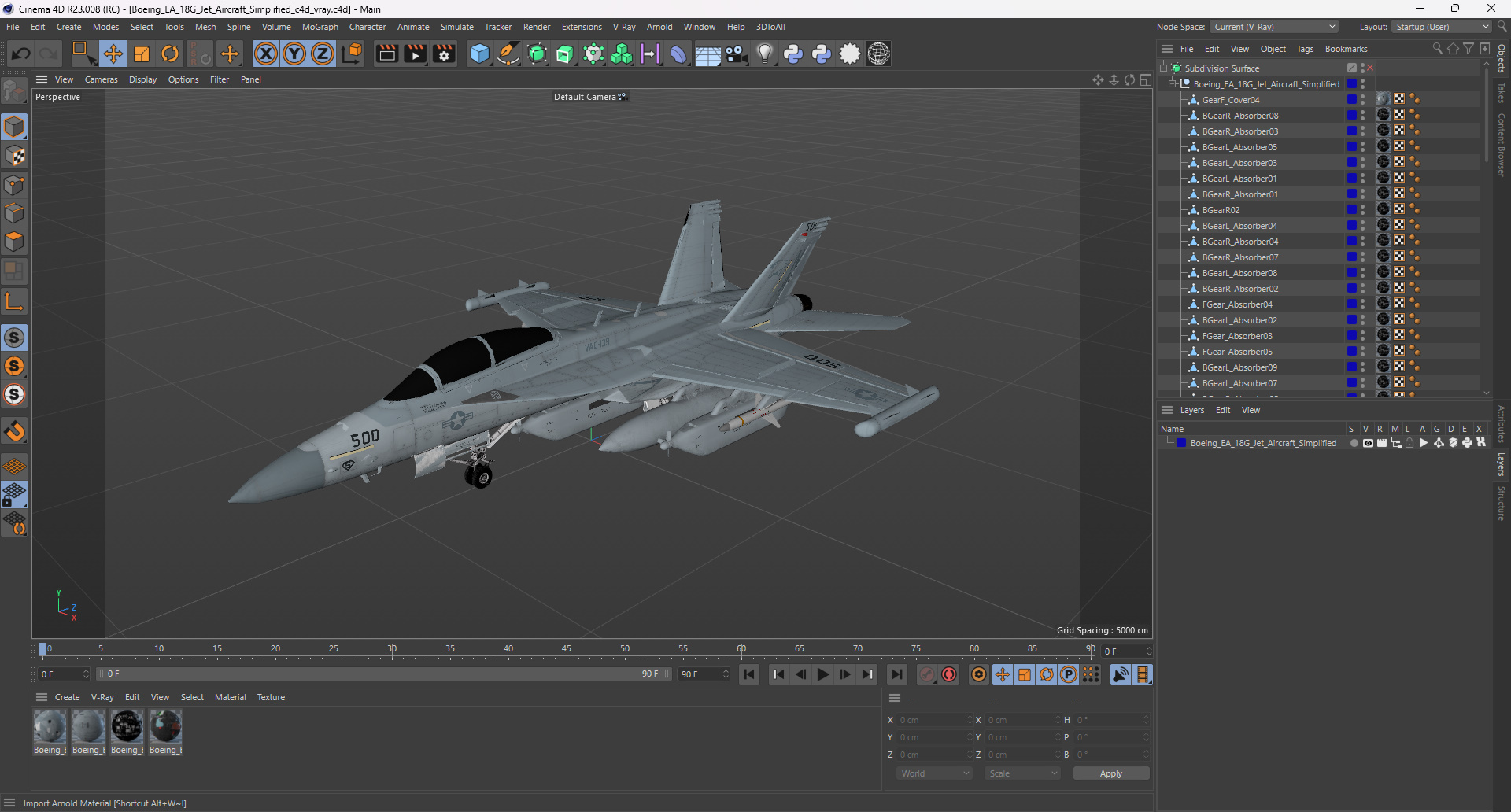Viewport: 1511px width, 812px height.
Task: Open the Spline Pen tool
Action: point(508,54)
